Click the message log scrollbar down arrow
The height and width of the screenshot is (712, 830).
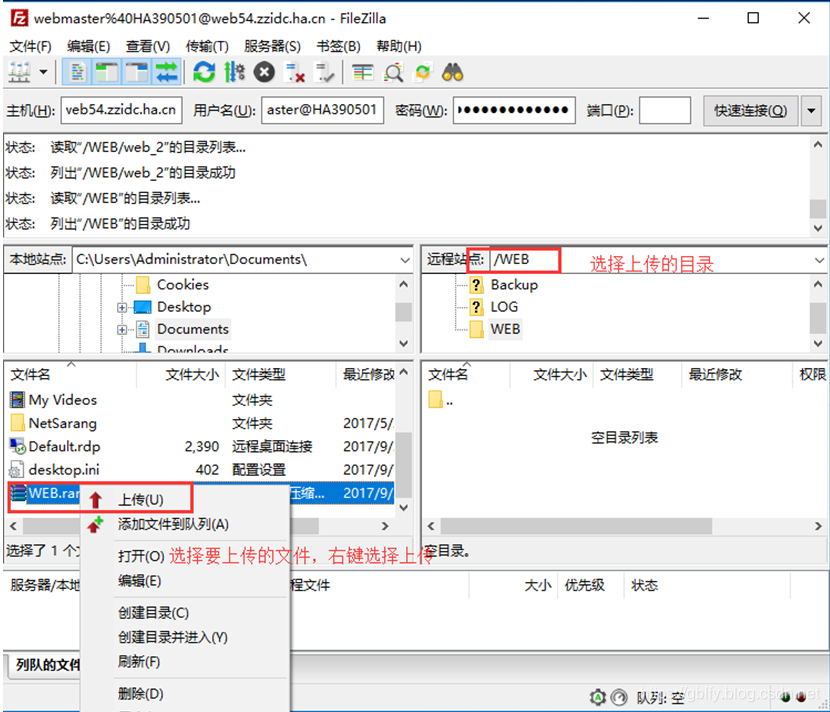tap(818, 228)
